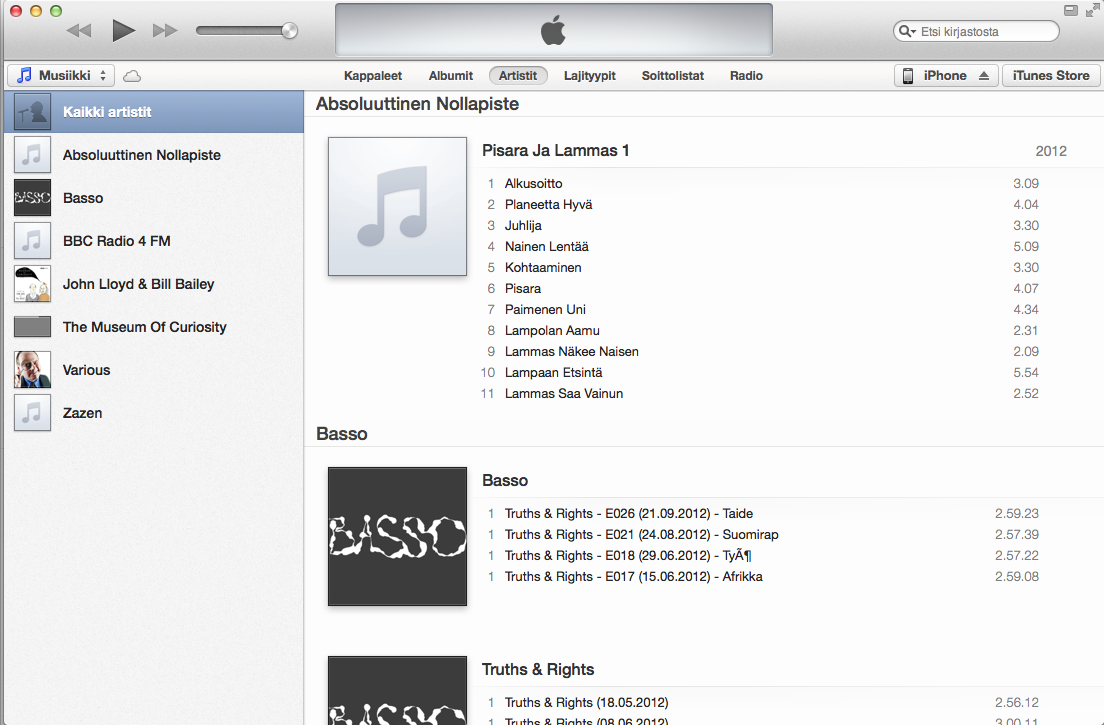Viewport: 1104px width, 725px height.
Task: Click the 2012 year label
Action: tap(1050, 151)
